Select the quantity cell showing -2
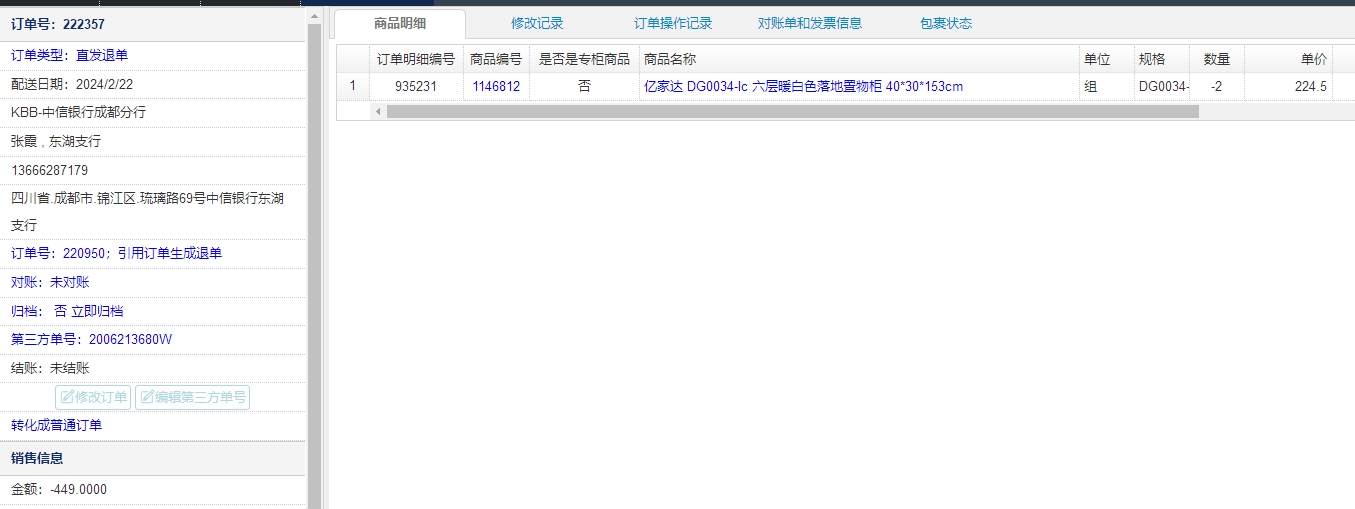The height and width of the screenshot is (509, 1355). pyautogui.click(x=1216, y=87)
